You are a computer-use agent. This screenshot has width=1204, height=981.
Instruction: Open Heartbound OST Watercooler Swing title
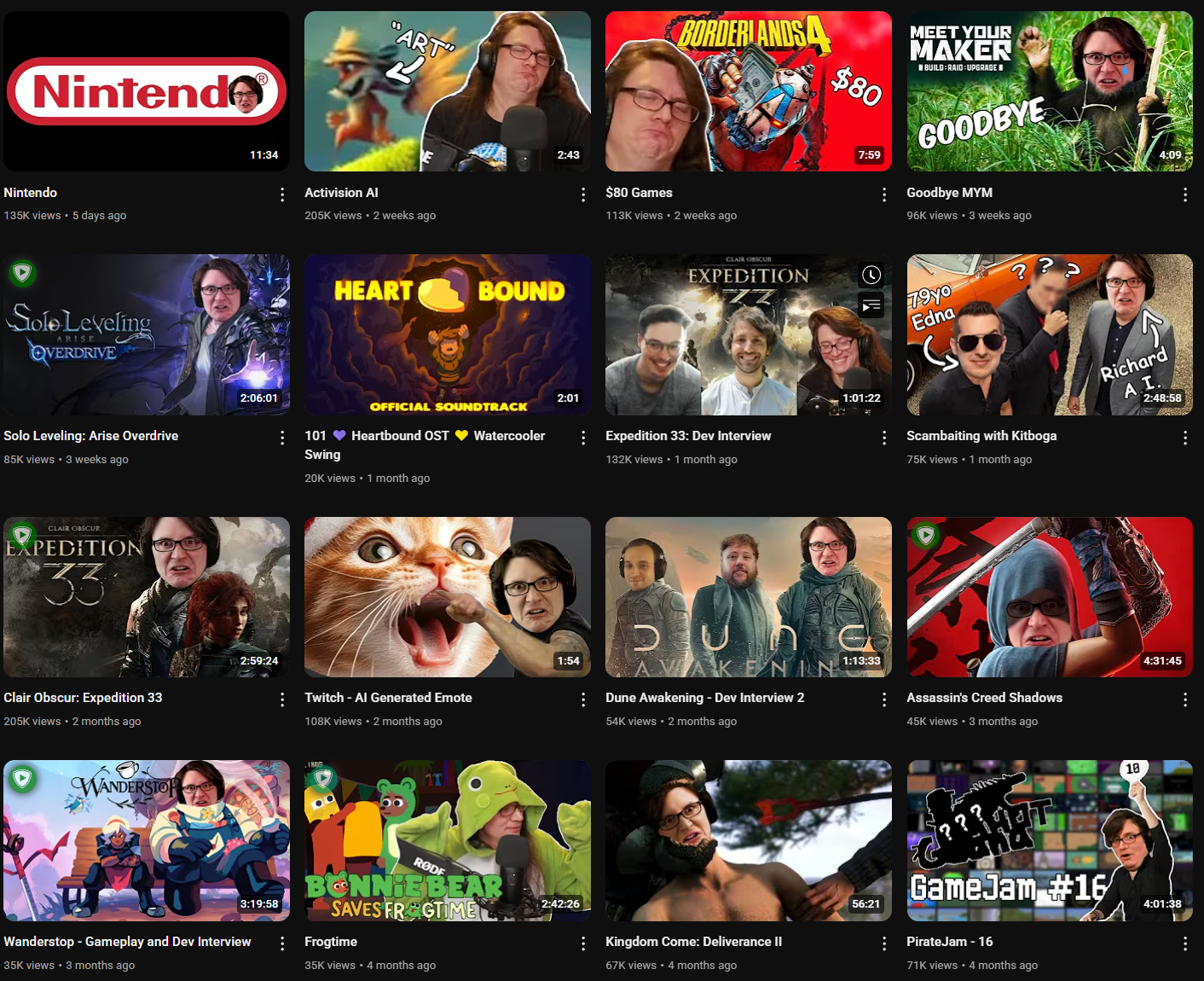(425, 445)
